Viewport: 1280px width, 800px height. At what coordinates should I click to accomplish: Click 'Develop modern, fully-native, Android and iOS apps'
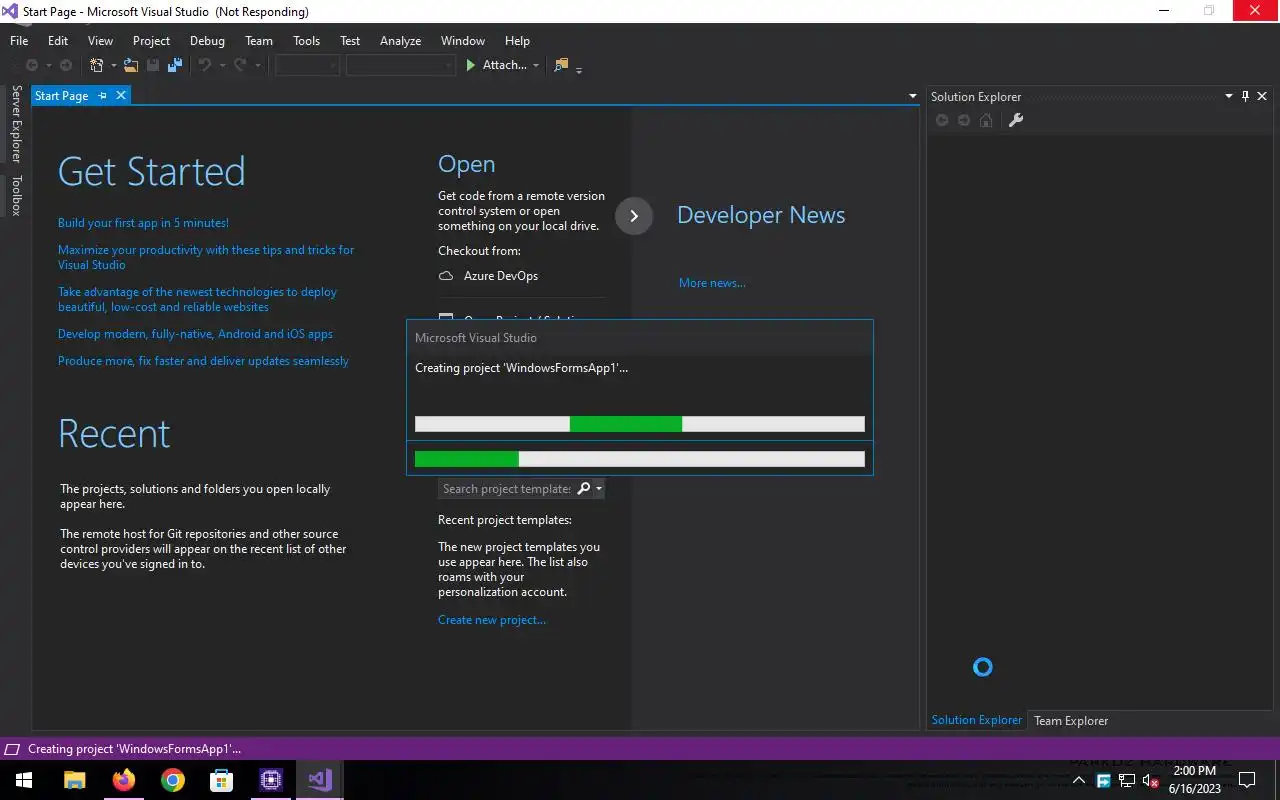(195, 334)
